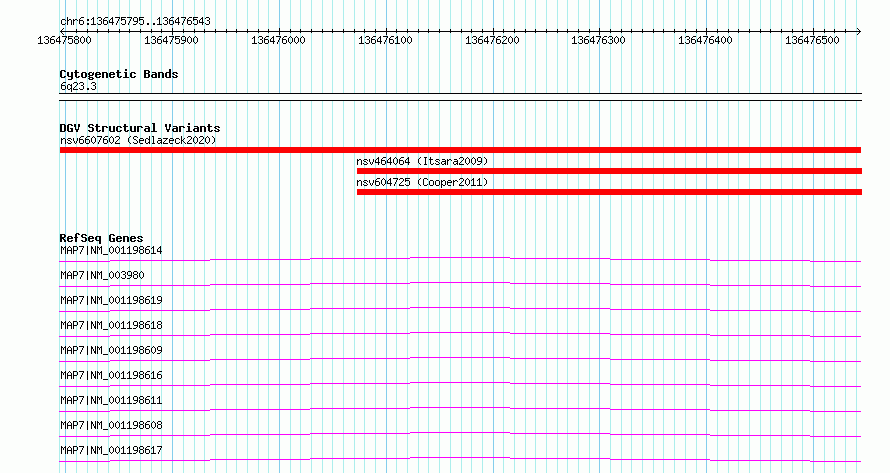Image resolution: width=890 pixels, height=473 pixels.
Task: Click ruler position 136476300
Action: [598, 40]
